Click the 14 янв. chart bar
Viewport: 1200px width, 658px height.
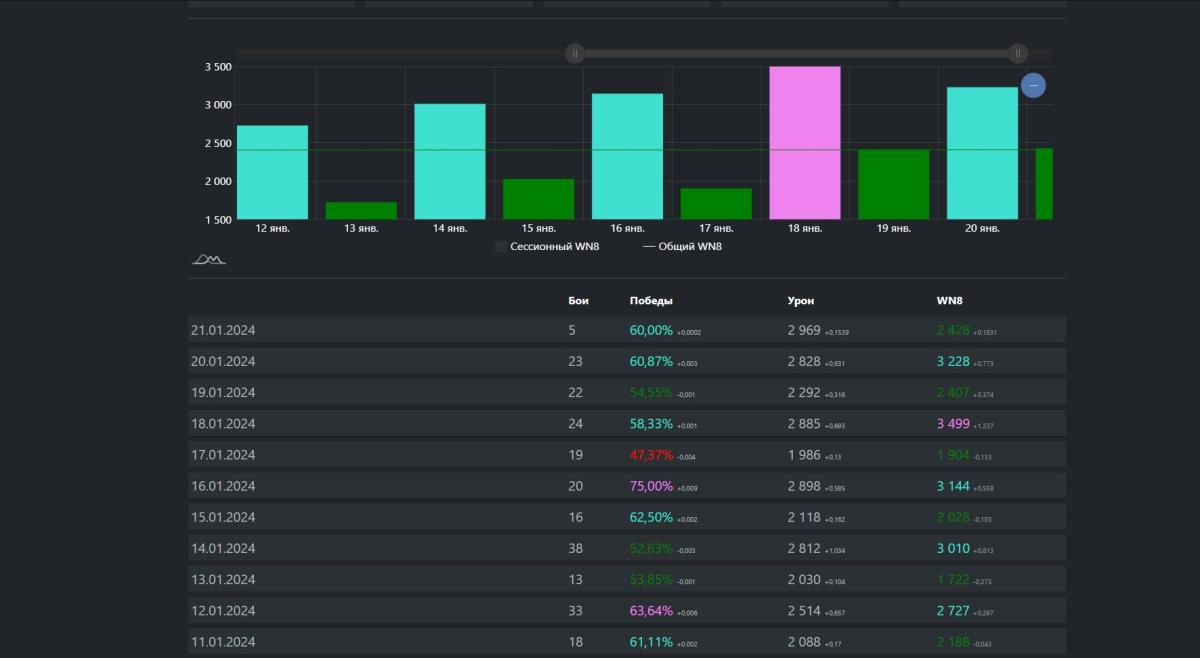[x=450, y=161]
